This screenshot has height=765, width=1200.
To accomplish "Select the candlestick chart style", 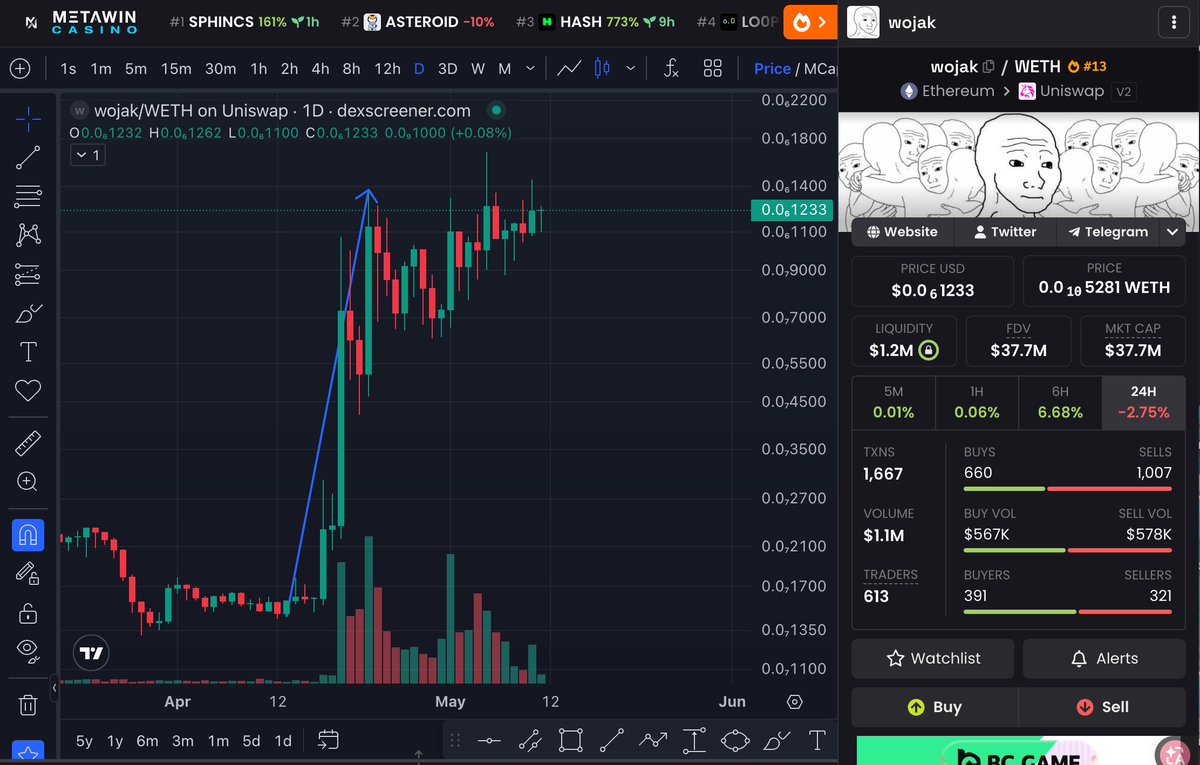I will [602, 68].
